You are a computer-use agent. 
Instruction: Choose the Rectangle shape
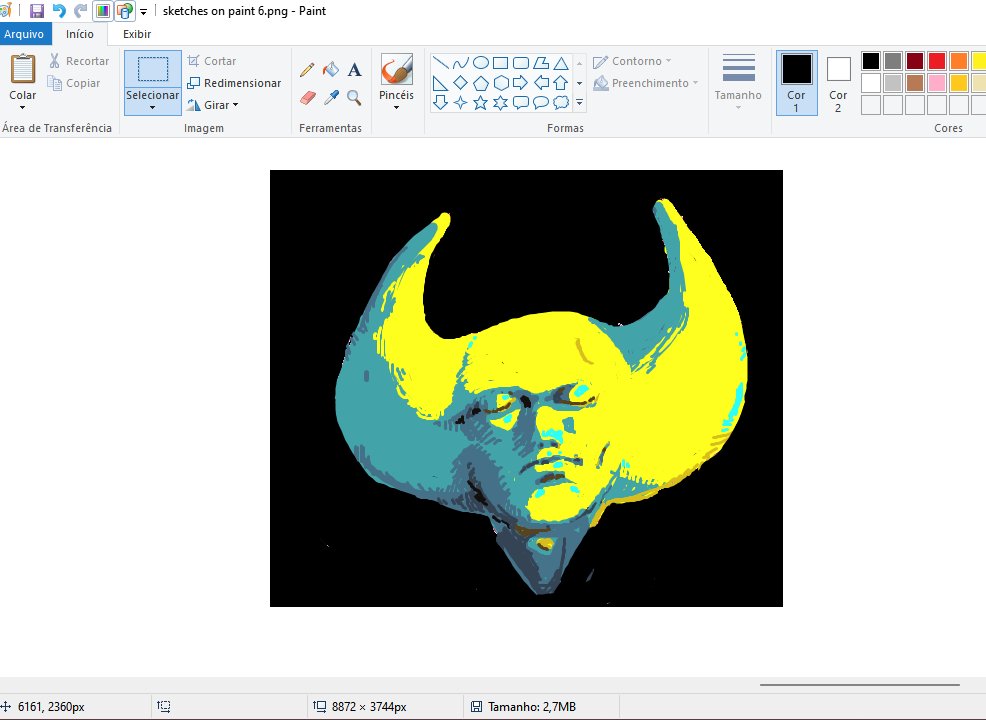(501, 63)
